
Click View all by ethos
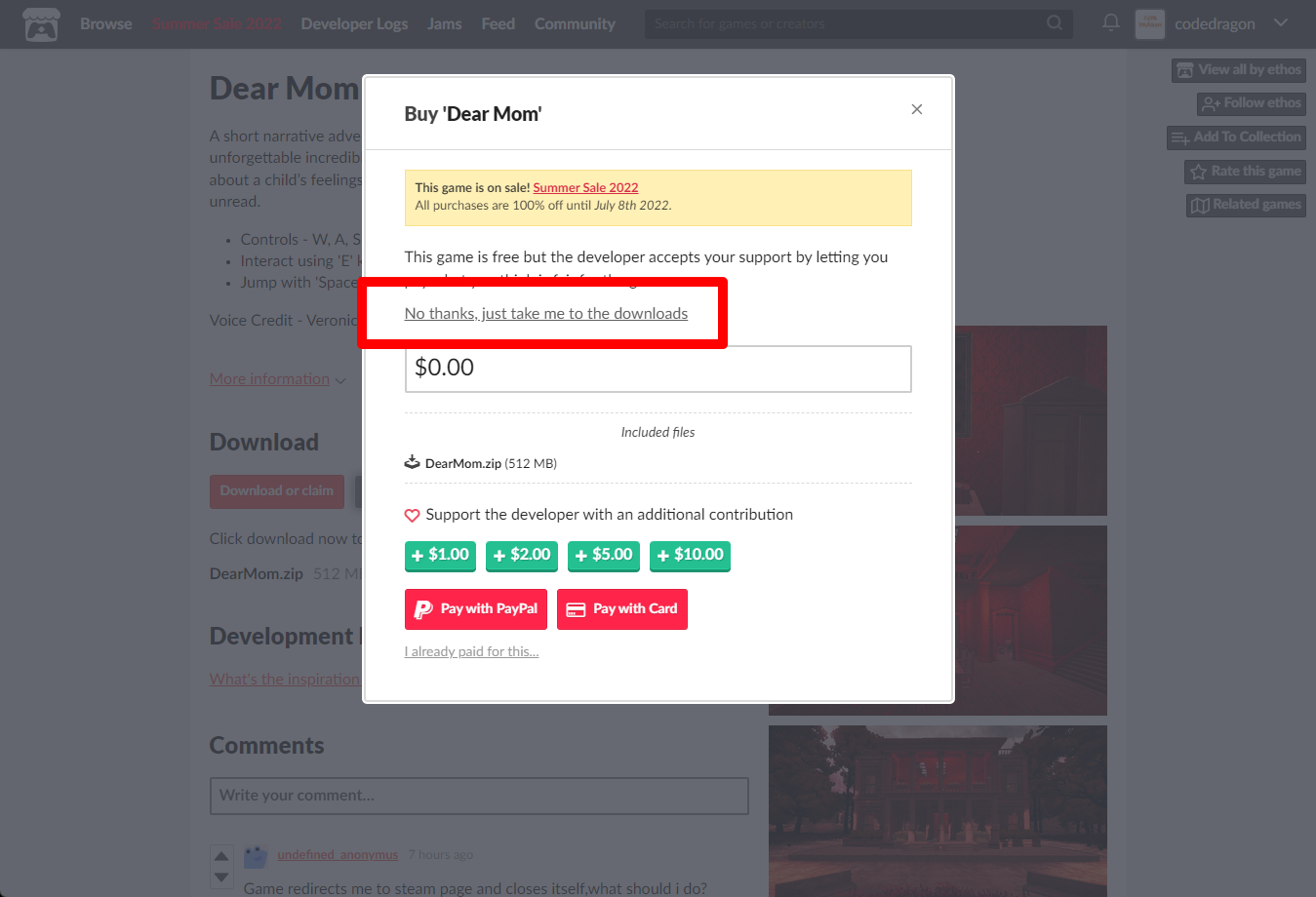coord(1239,70)
